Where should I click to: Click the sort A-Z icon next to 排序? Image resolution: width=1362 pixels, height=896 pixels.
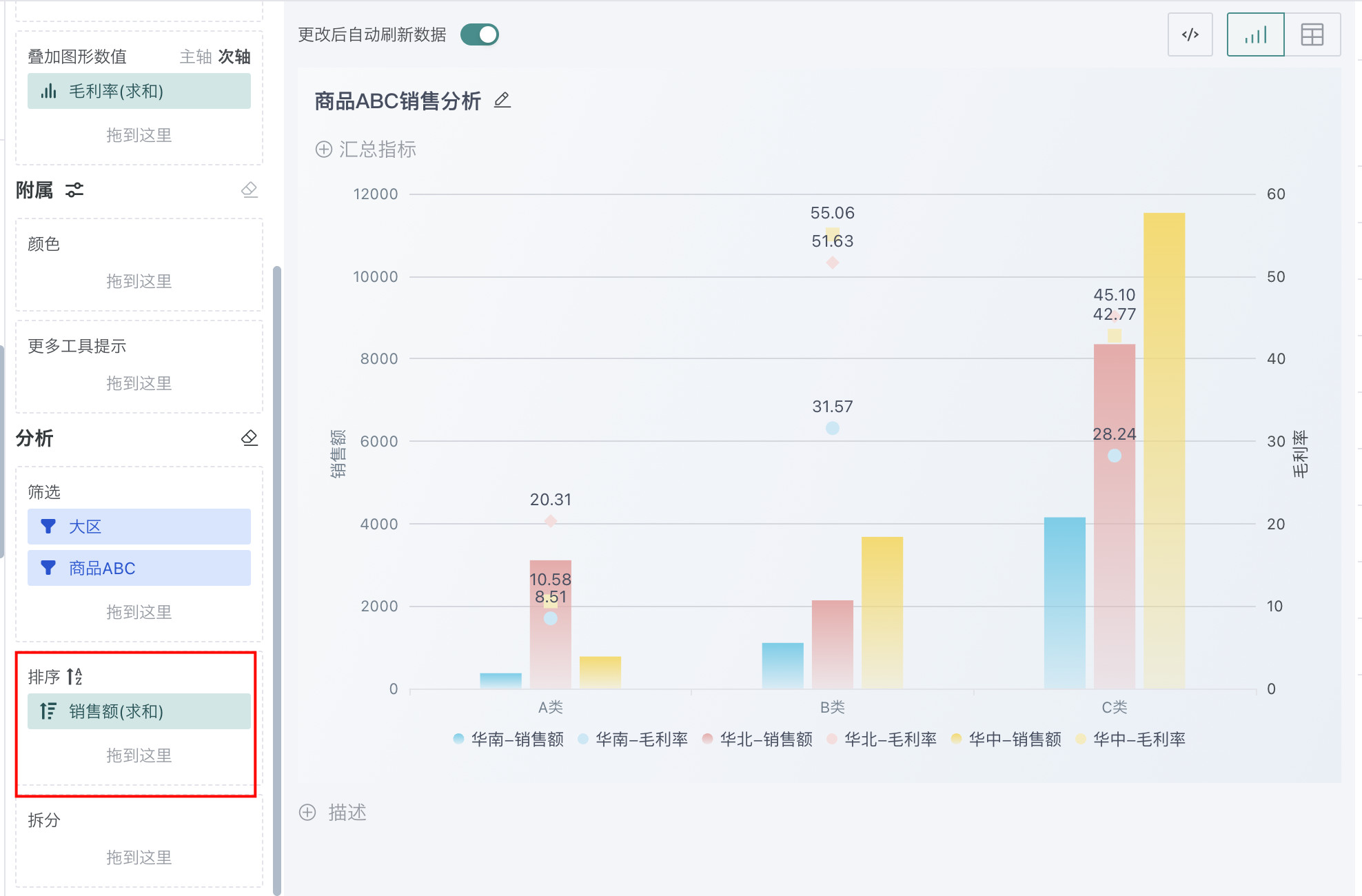74,676
